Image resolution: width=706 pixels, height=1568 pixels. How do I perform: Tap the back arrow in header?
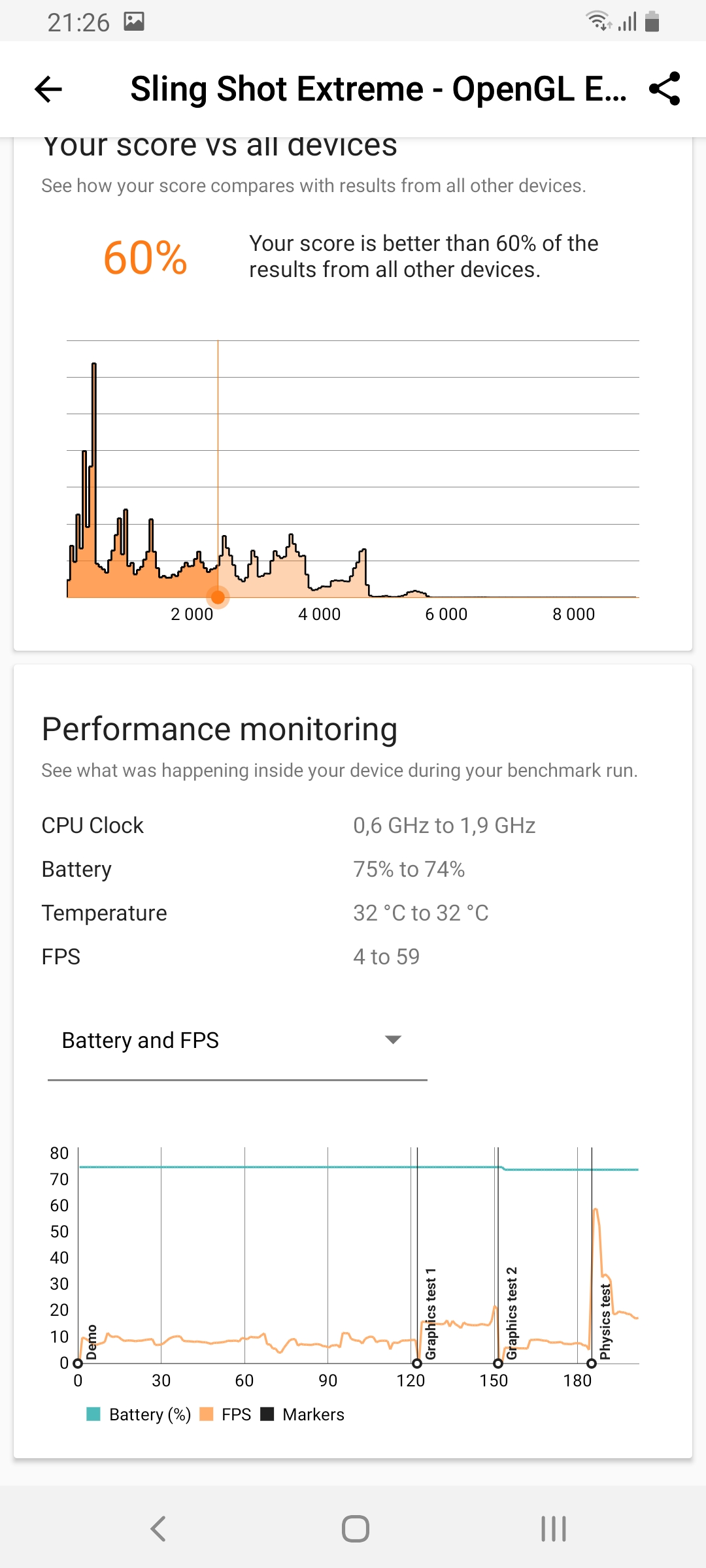click(x=48, y=89)
